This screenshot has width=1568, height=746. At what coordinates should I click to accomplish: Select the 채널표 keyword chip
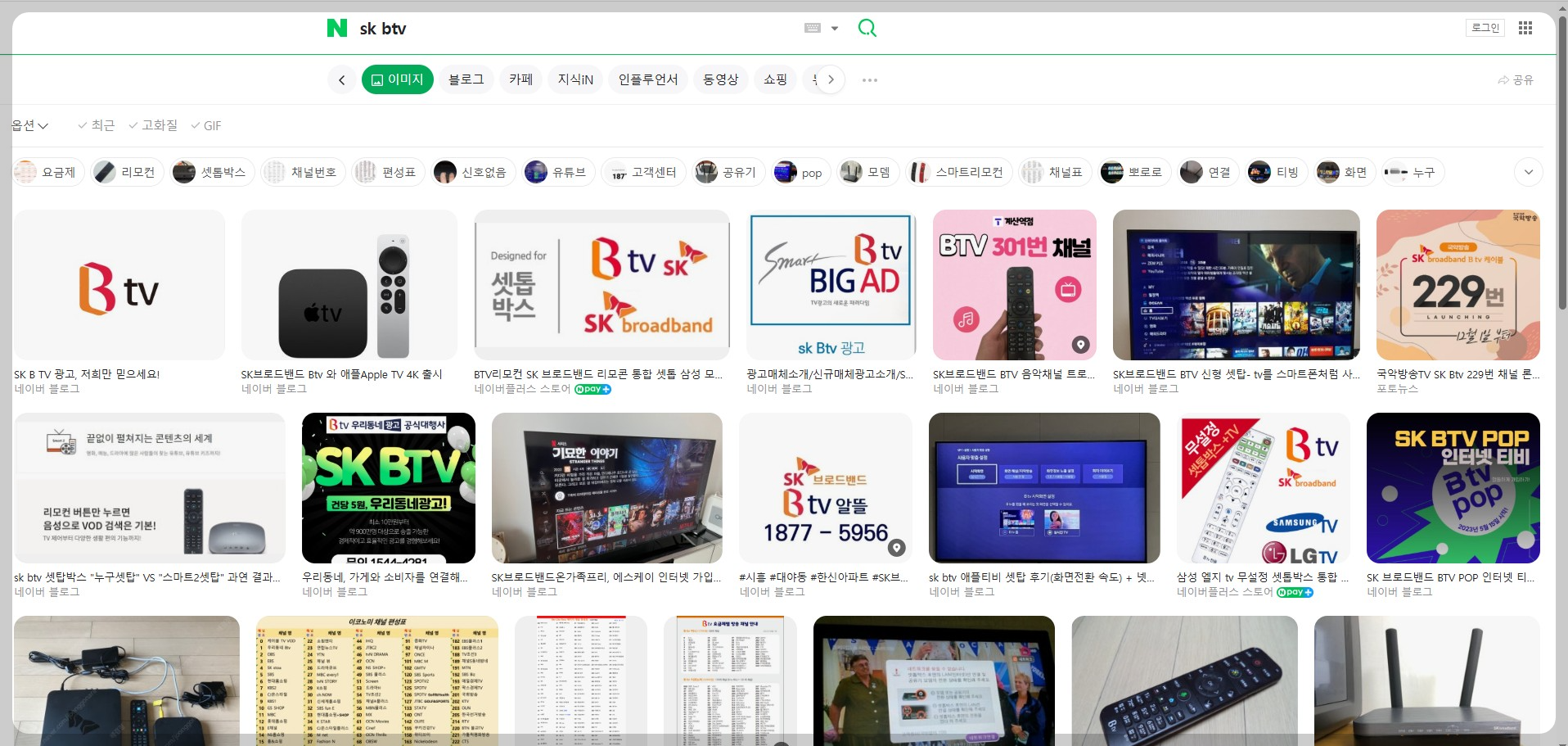1056,172
